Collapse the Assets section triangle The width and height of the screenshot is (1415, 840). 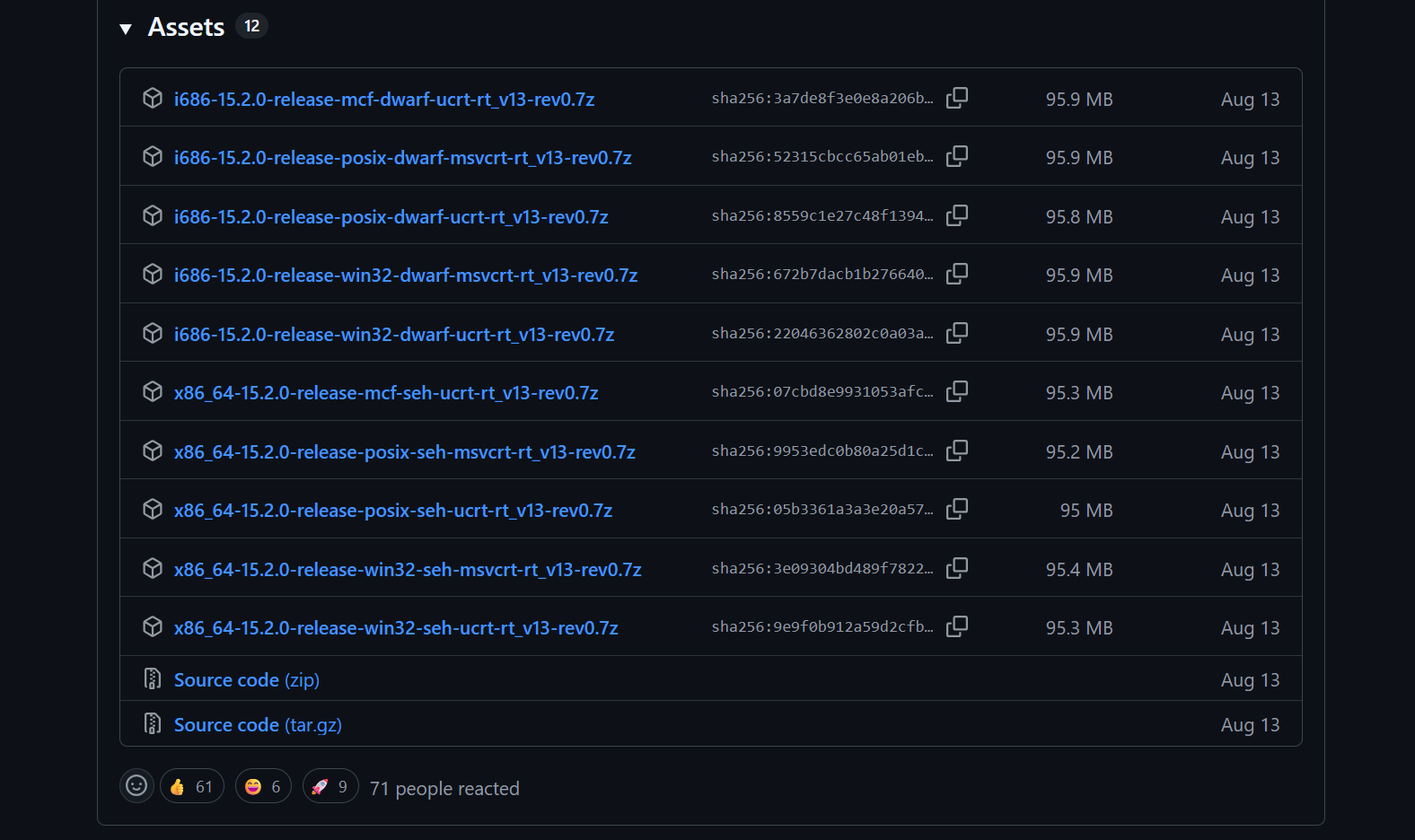pos(126,29)
